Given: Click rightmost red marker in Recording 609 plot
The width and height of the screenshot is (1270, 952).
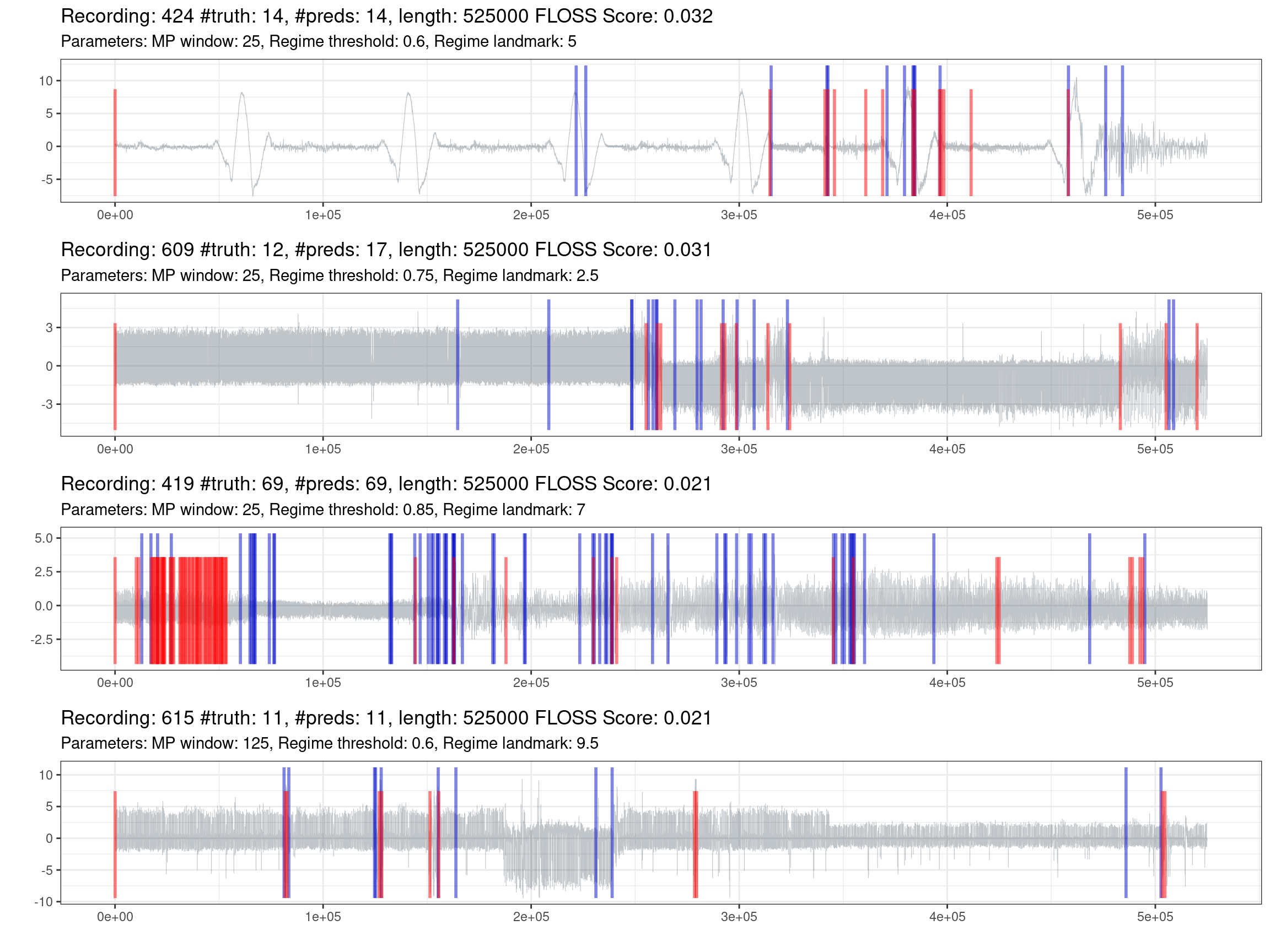Looking at the screenshot, I should [1197, 376].
